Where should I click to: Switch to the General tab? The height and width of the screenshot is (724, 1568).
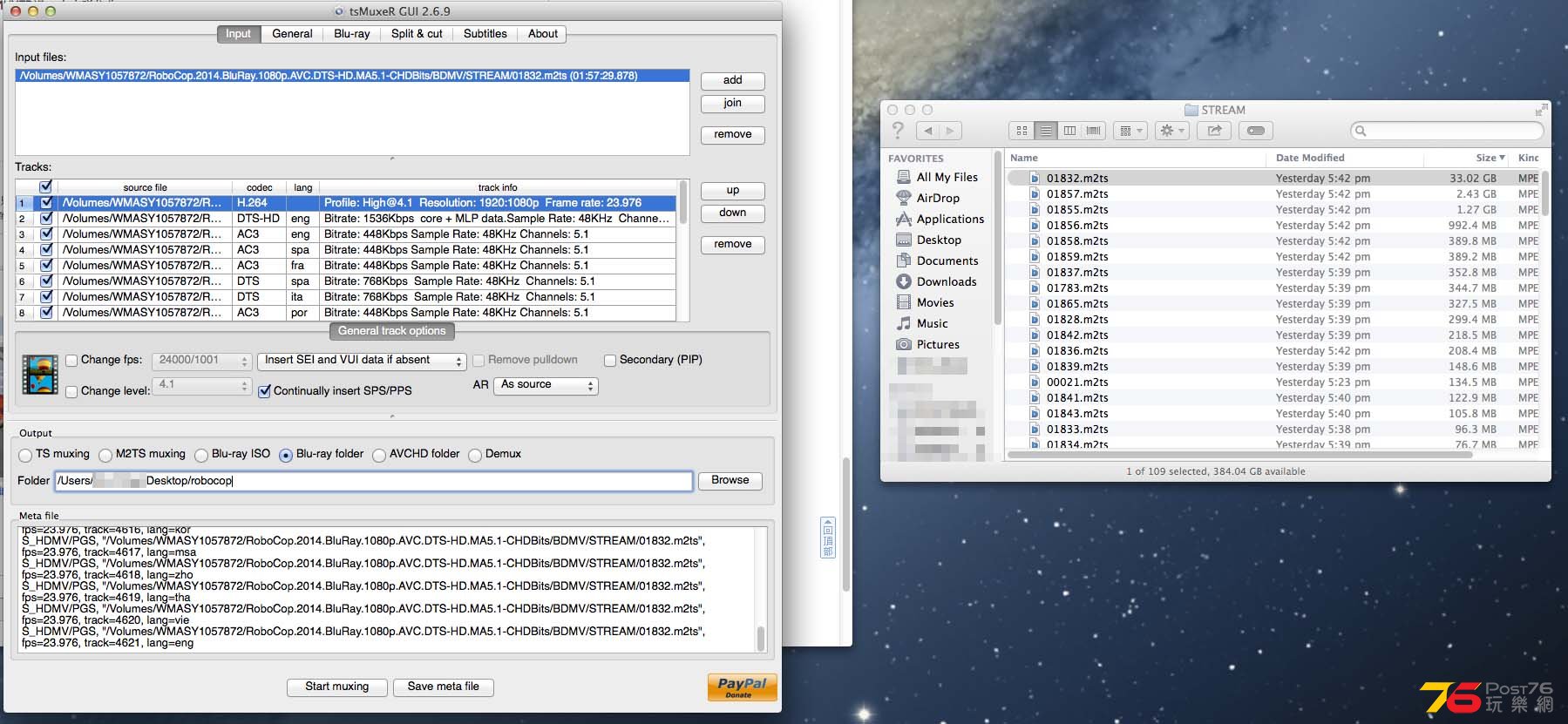(292, 34)
